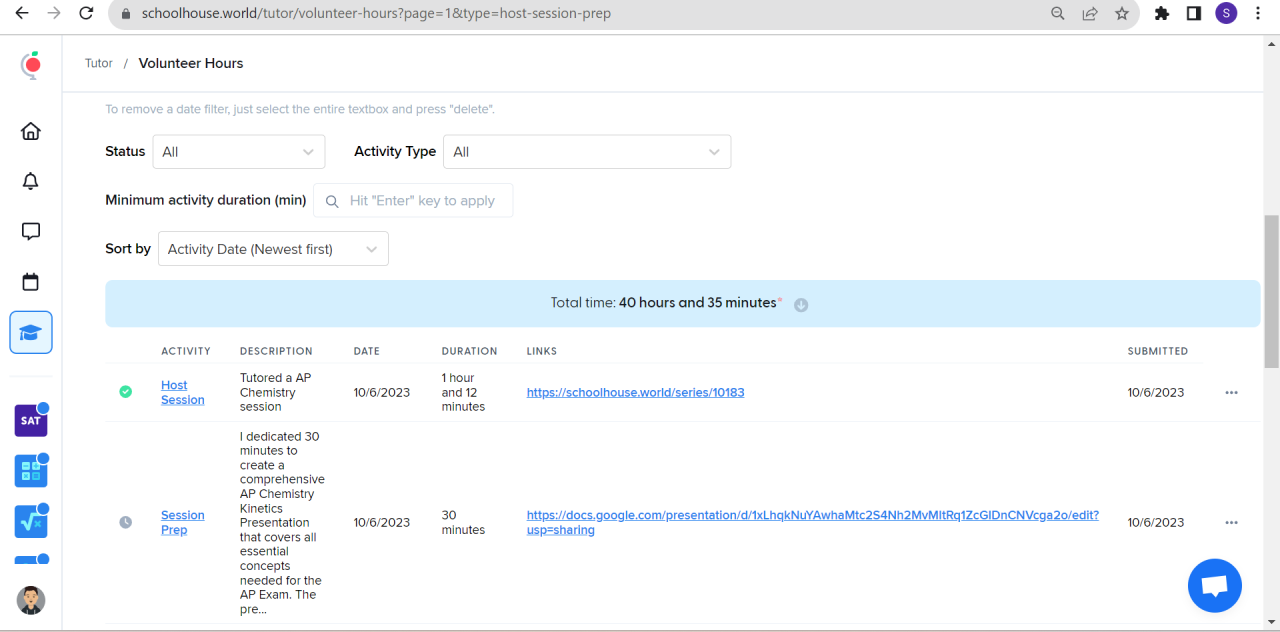Open the Google Docs presentation link

click(812, 522)
